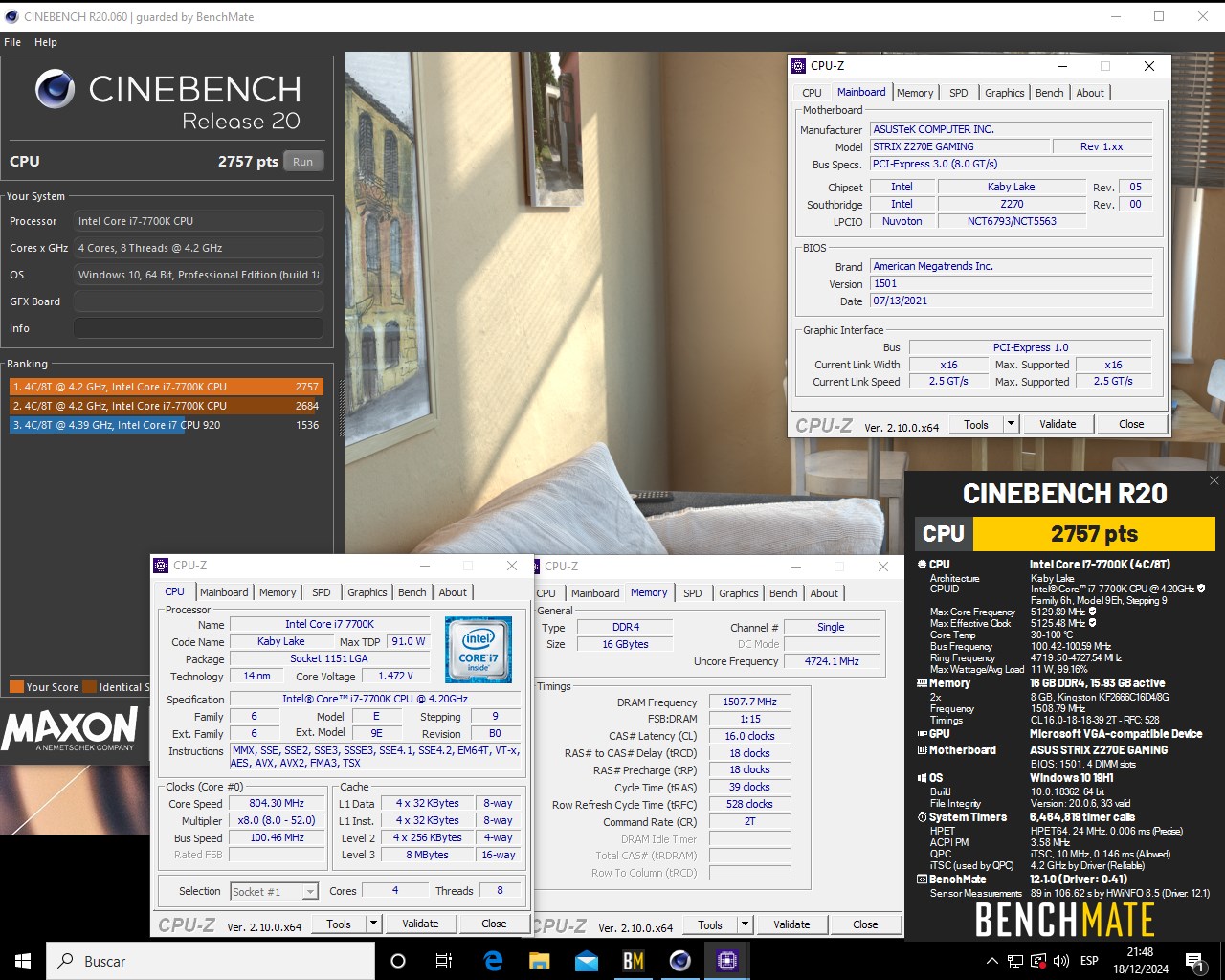Open Memory tab in top CPU-Z window
The width and height of the screenshot is (1225, 980).
(x=915, y=93)
